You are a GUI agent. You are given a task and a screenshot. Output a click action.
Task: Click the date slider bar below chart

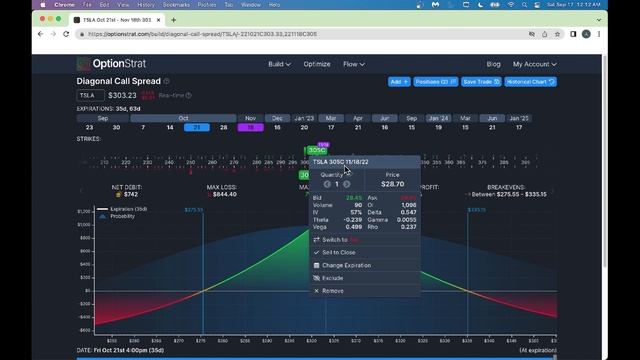click(x=316, y=358)
